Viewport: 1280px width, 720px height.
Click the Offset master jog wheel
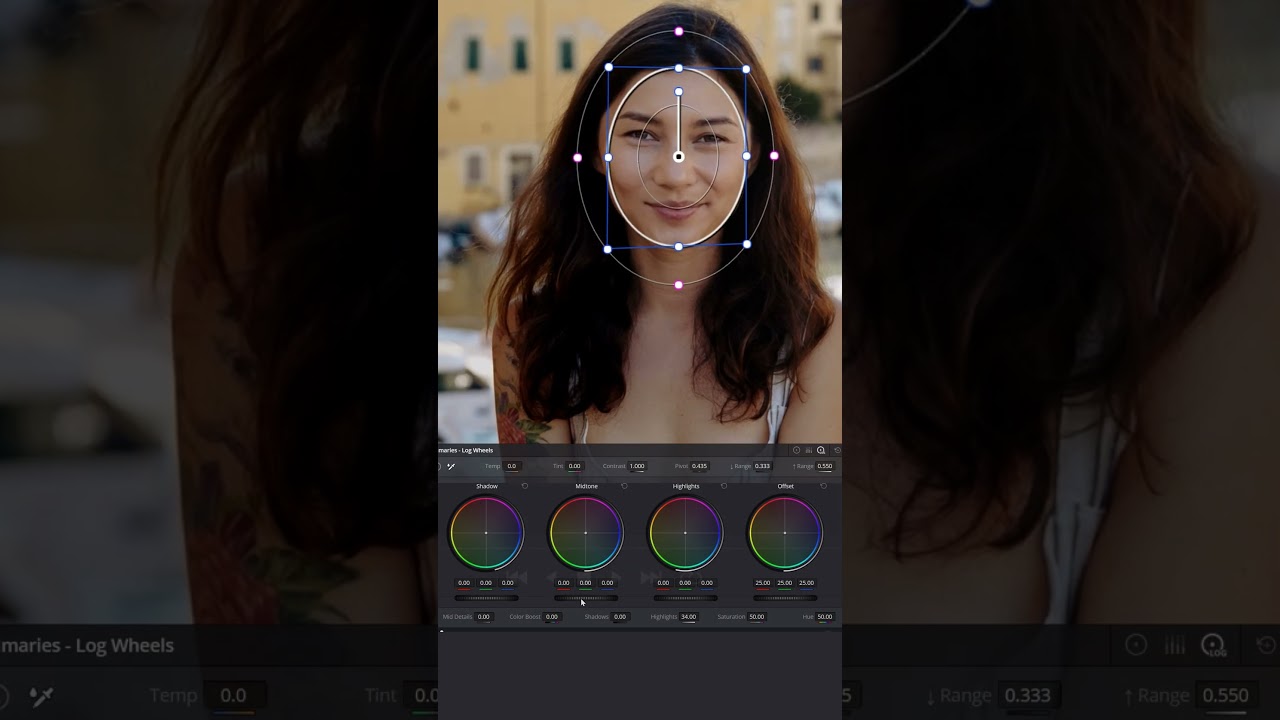click(x=785, y=598)
